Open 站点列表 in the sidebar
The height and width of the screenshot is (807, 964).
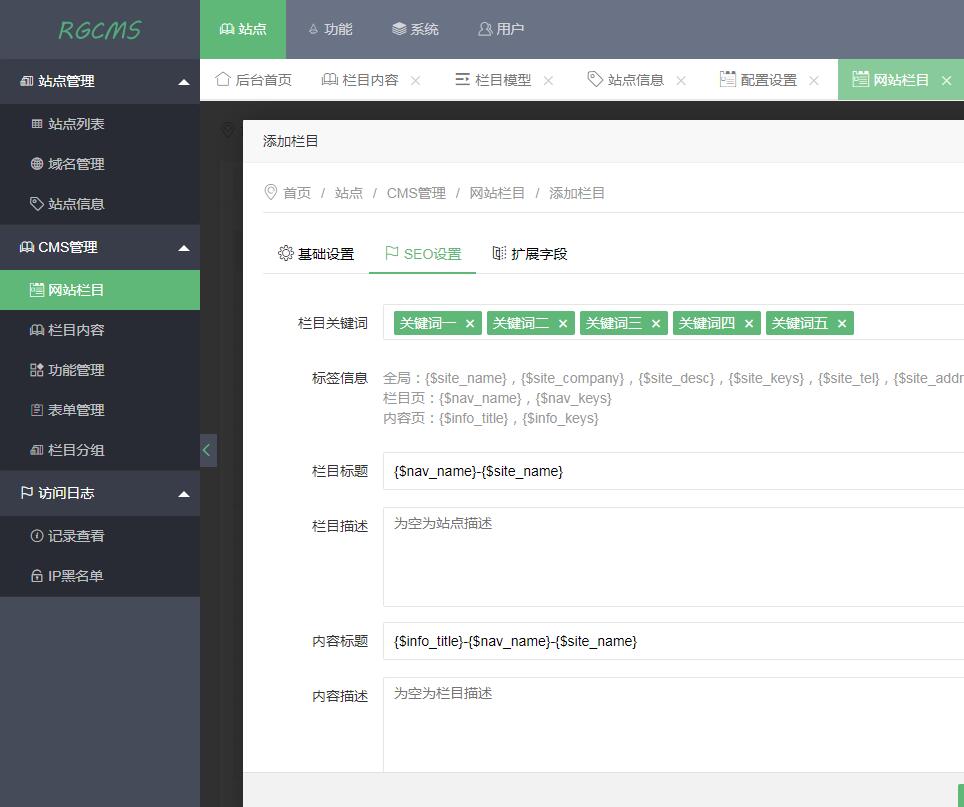pyautogui.click(x=100, y=124)
